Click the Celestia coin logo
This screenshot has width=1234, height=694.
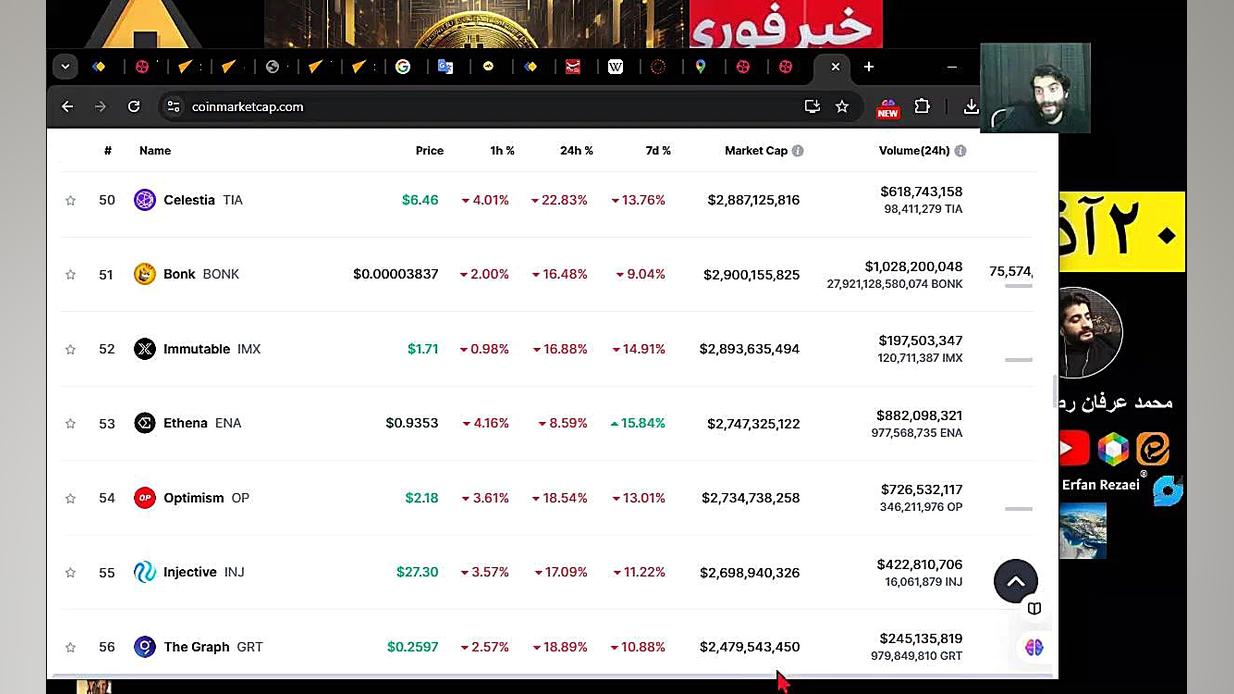point(145,200)
